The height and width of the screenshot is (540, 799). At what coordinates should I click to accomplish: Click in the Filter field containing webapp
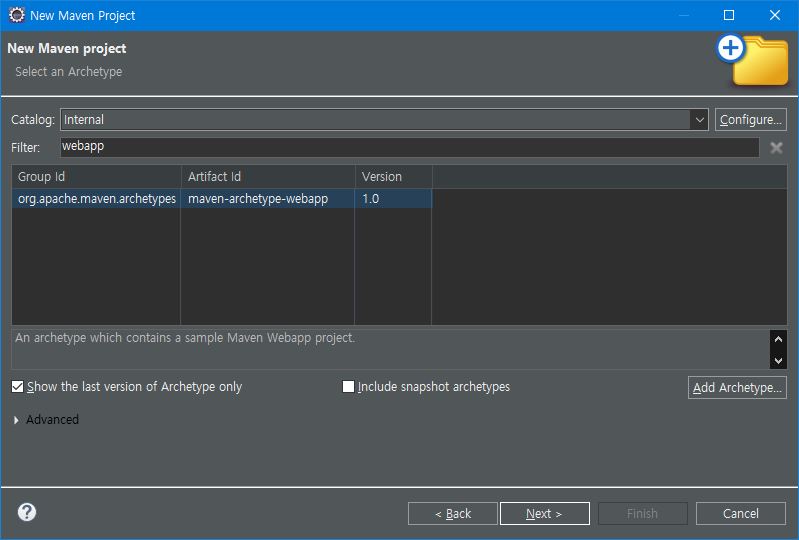(x=409, y=147)
